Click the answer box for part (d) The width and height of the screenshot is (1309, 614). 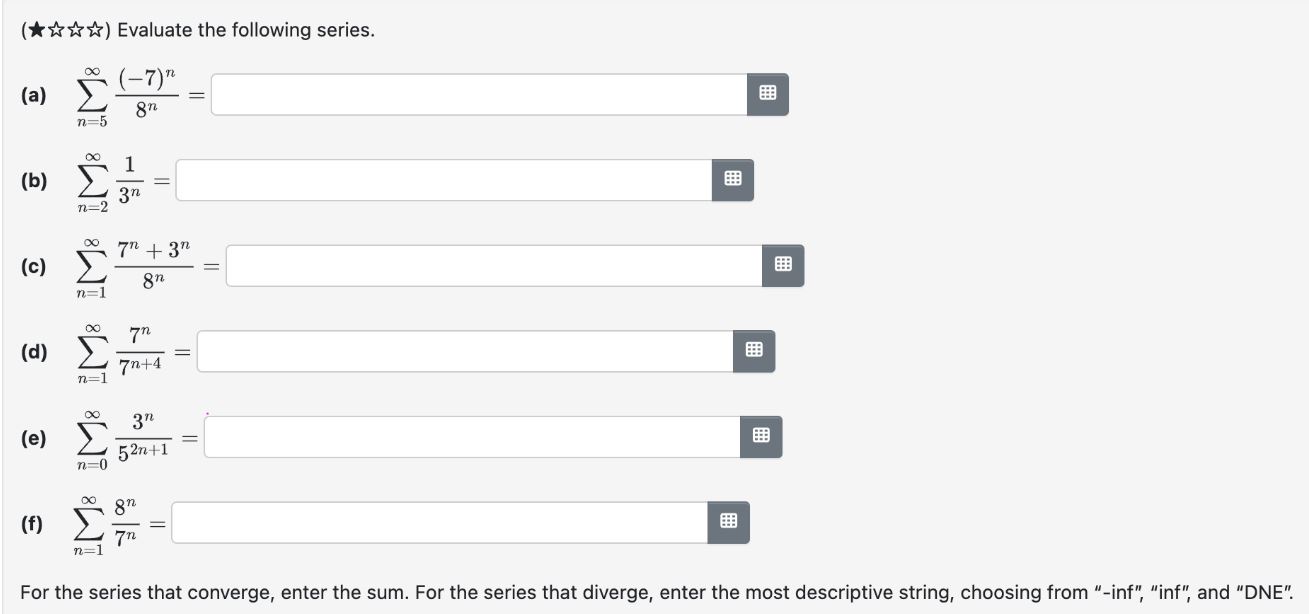point(460,350)
